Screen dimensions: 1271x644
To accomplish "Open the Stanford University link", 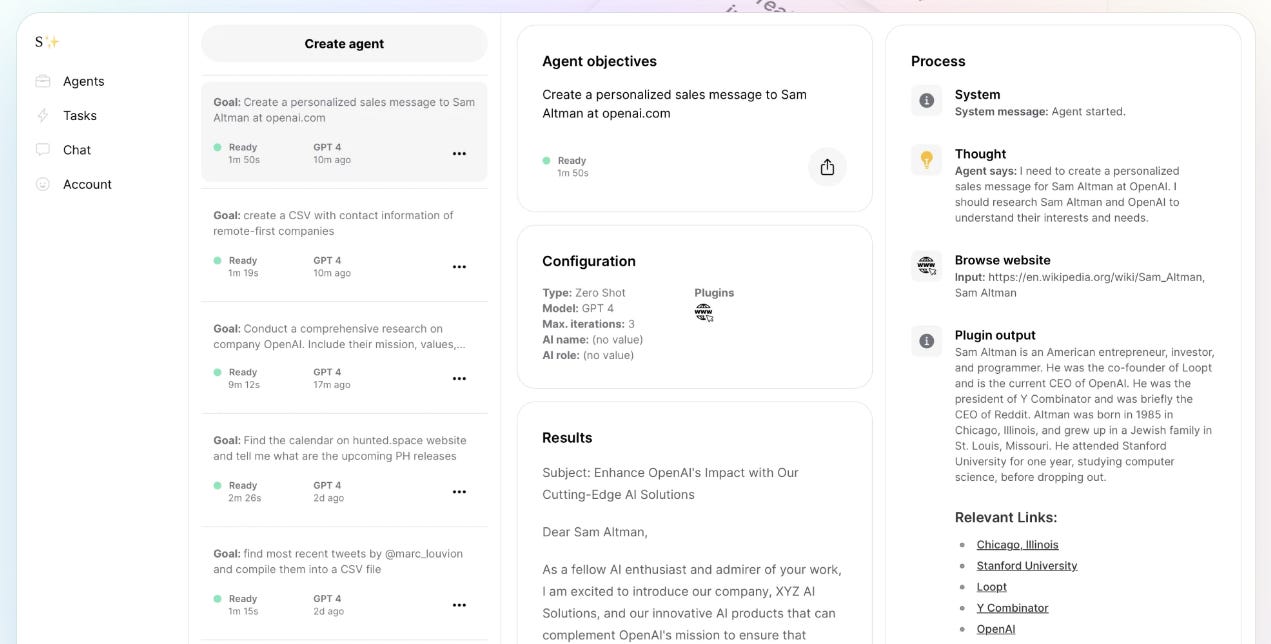I will click(1027, 566).
